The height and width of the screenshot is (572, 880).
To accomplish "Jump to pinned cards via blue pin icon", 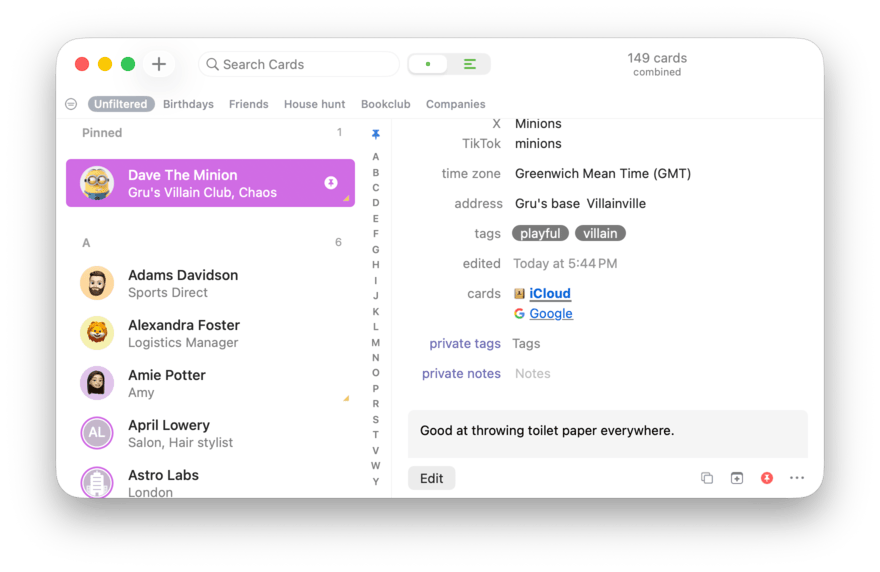I will 376,134.
